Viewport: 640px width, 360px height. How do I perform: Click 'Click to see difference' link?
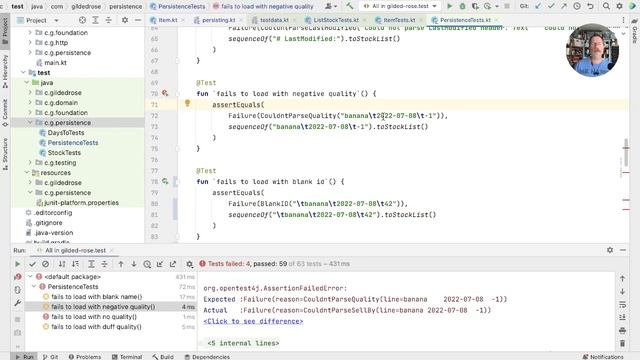(253, 321)
